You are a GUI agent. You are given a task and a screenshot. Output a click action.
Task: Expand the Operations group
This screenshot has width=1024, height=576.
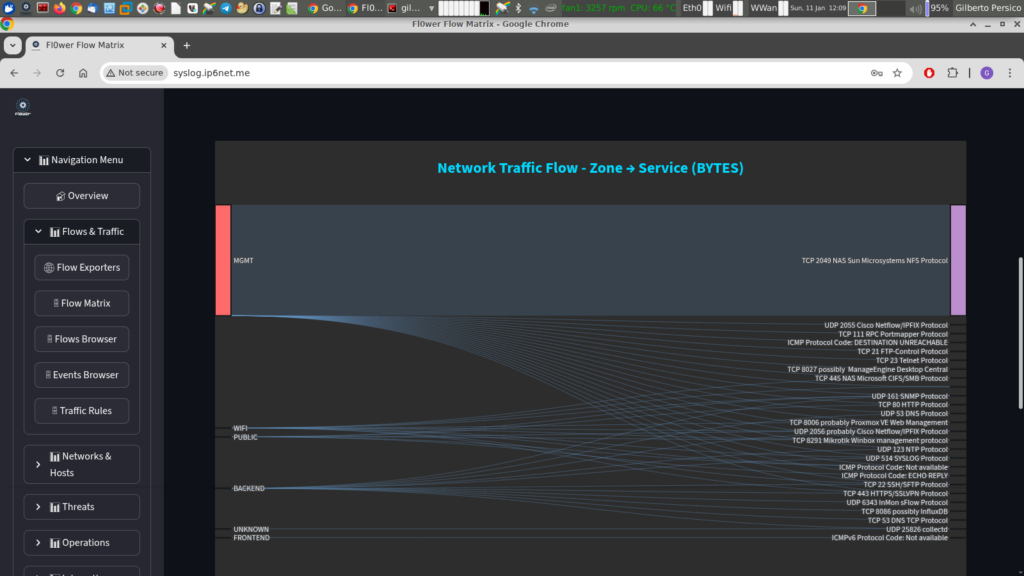click(82, 543)
